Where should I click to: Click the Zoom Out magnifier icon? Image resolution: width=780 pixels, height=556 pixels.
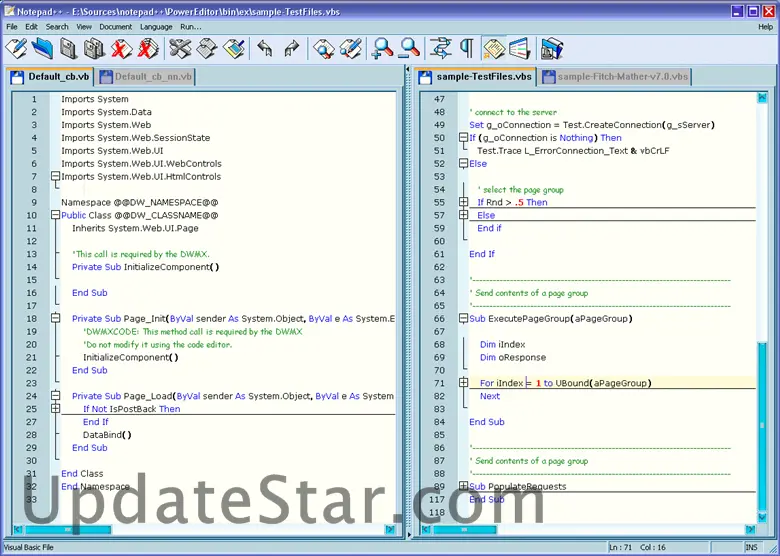point(409,48)
